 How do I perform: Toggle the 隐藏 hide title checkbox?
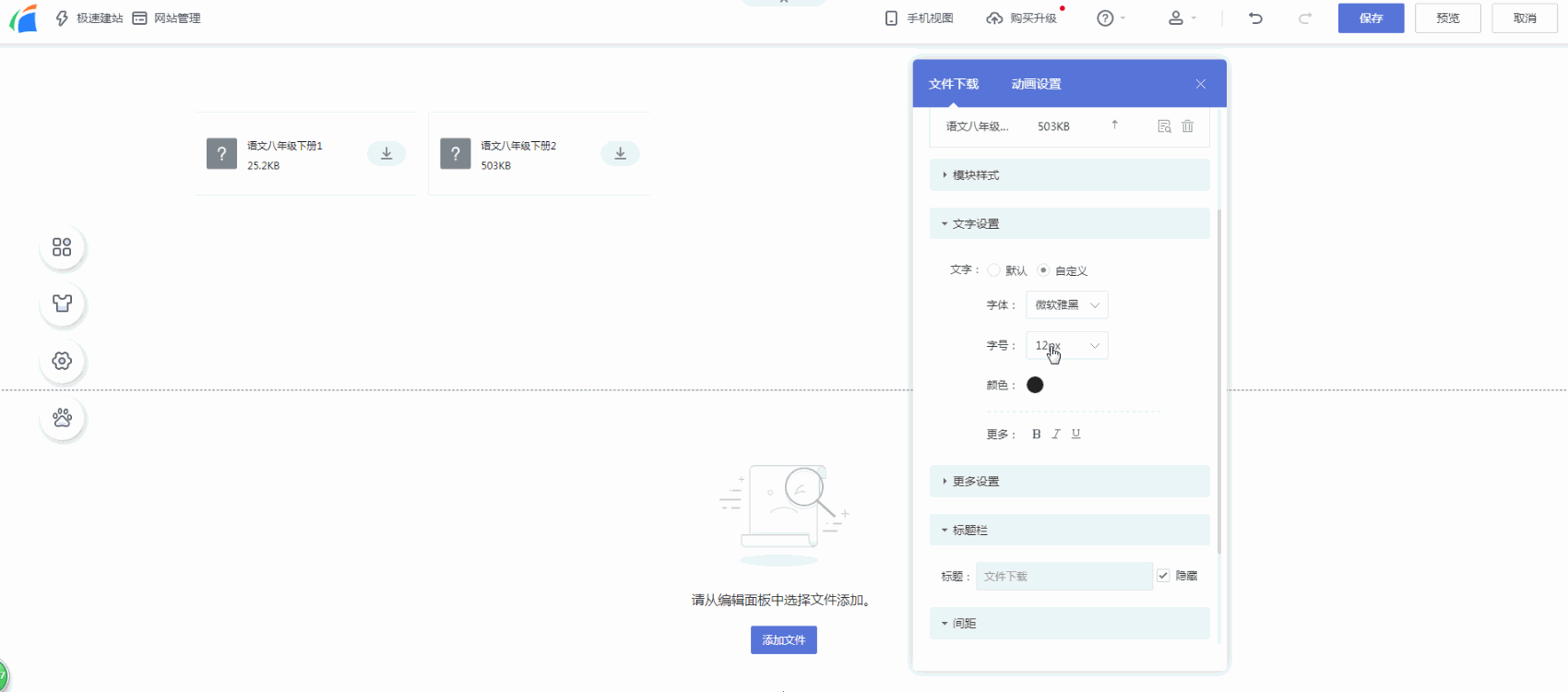click(1163, 576)
